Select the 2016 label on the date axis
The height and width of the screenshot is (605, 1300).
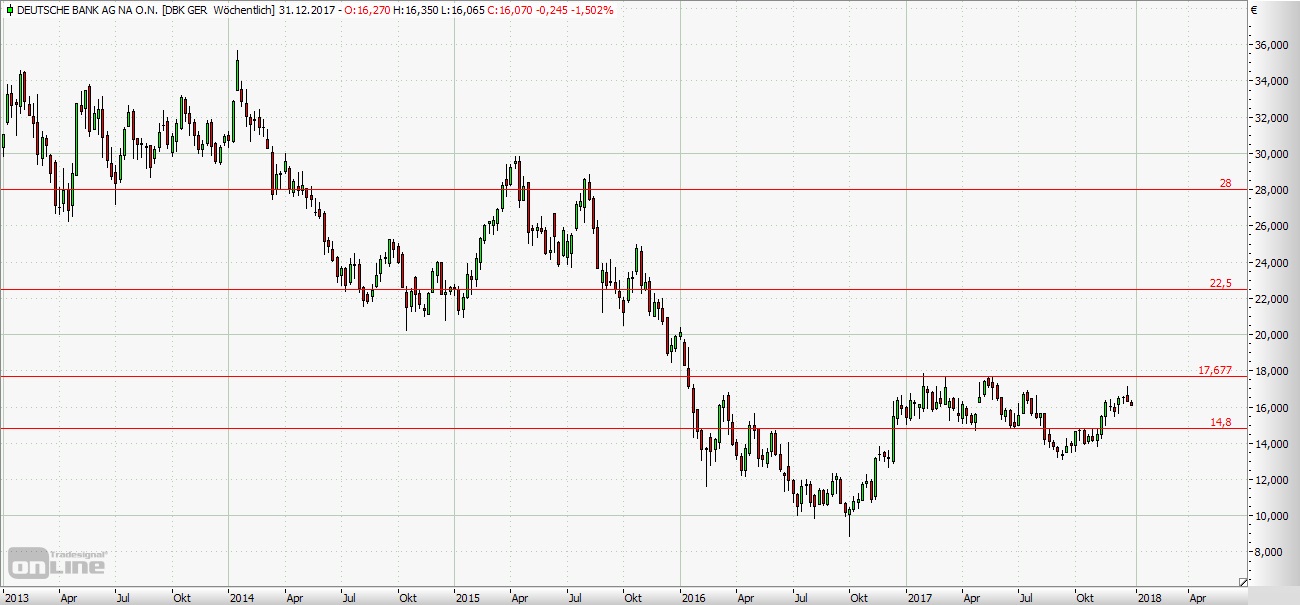(693, 597)
